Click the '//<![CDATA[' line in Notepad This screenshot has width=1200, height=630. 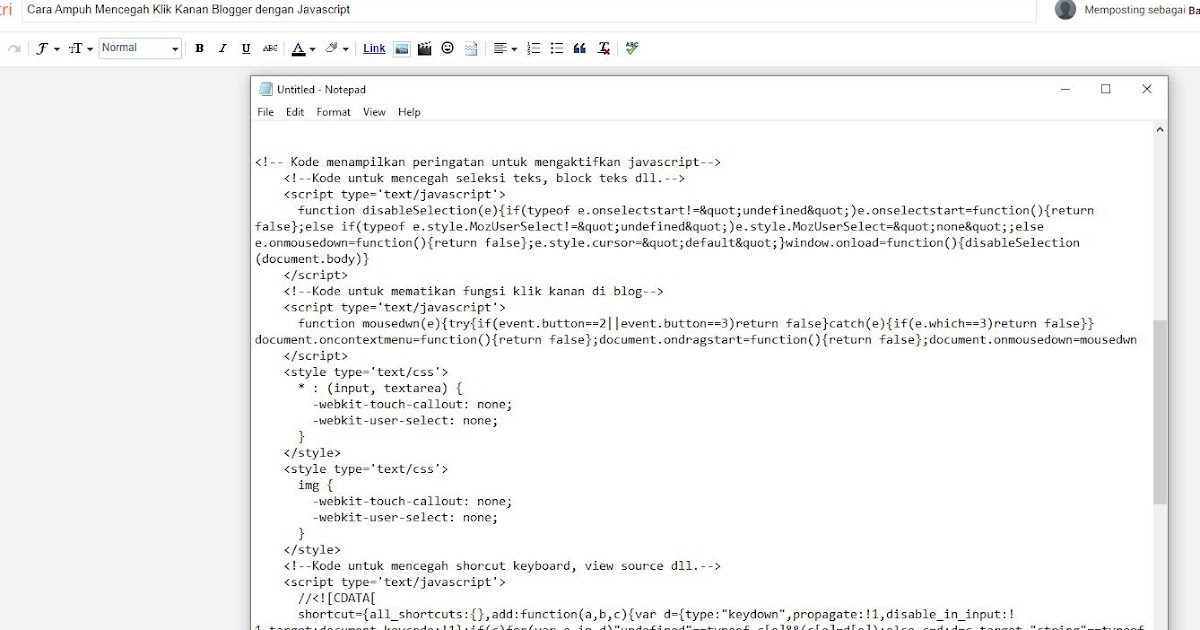pyautogui.click(x=337, y=598)
